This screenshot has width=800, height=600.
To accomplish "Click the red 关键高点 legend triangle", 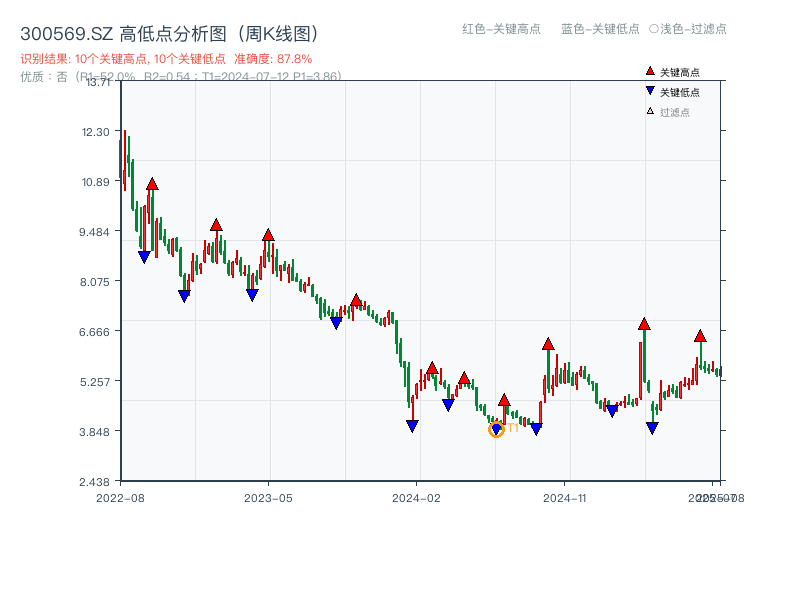I will [650, 71].
